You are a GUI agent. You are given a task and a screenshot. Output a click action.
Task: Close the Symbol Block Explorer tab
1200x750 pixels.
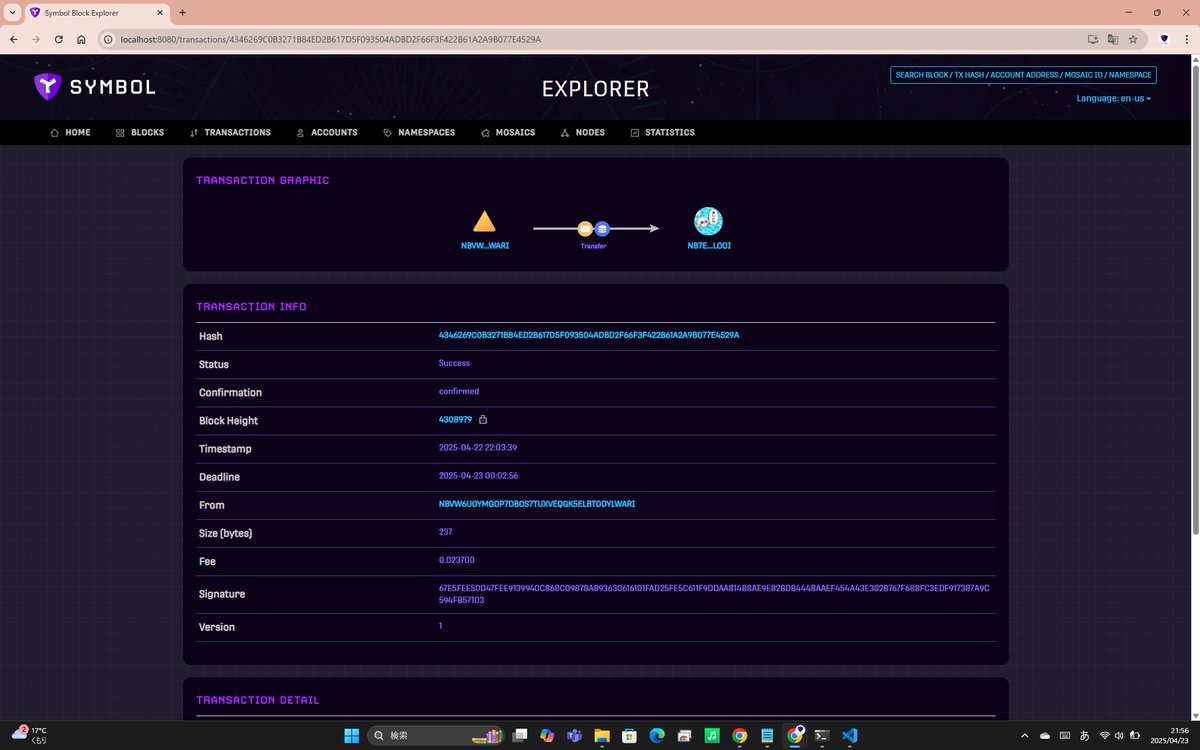[x=160, y=12]
